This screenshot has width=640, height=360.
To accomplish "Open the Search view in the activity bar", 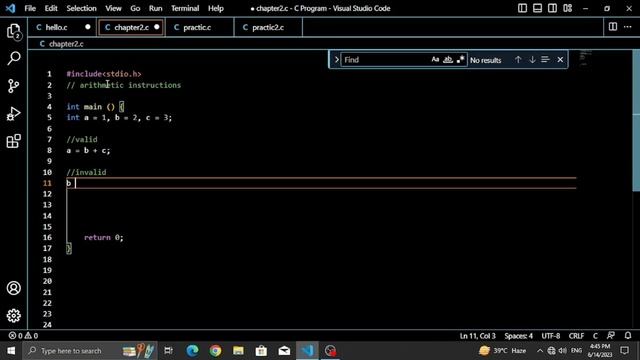I will (13, 58).
